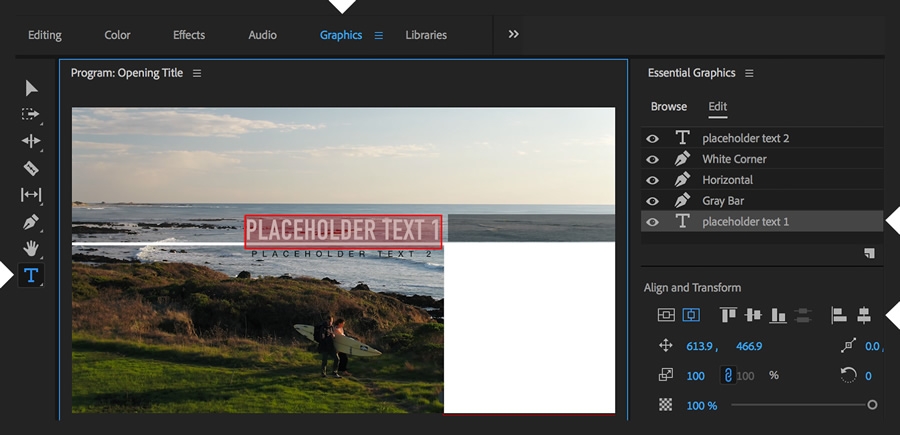This screenshot has height=435, width=900.
Task: Click PLACEHOLDER TEXT 2 in the monitor
Action: 342,254
